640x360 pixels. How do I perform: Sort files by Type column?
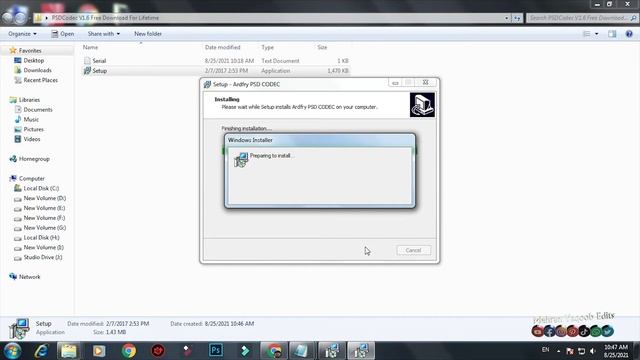[267, 47]
